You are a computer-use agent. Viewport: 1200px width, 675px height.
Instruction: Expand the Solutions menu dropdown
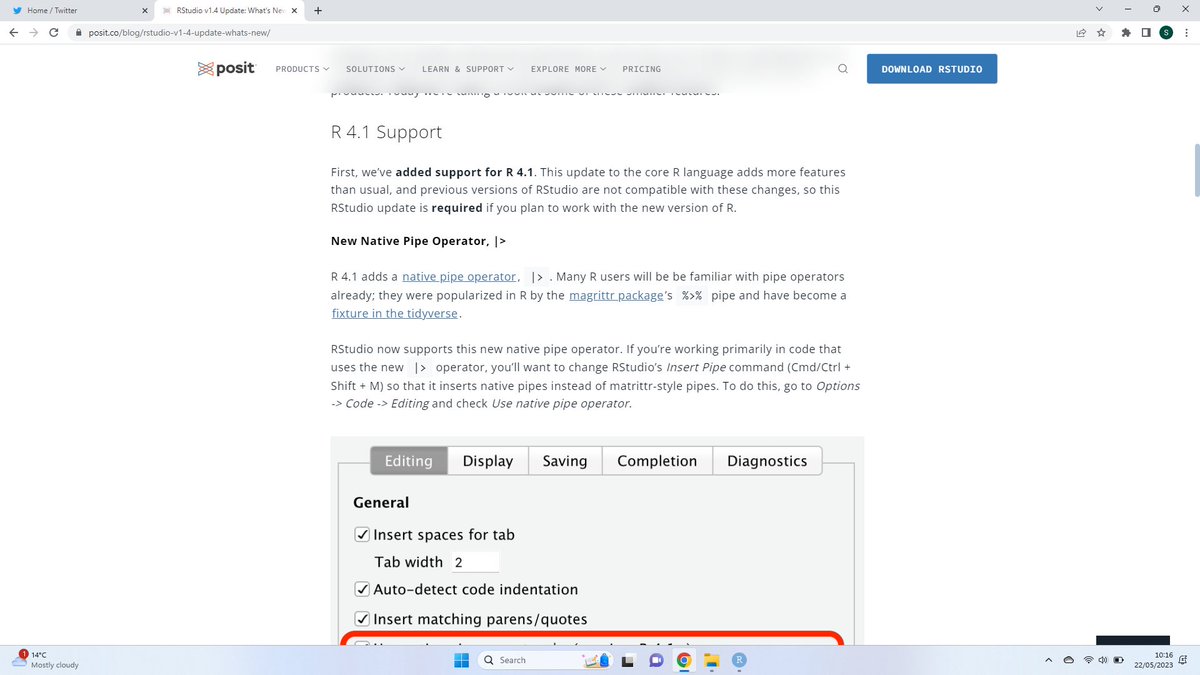[375, 69]
